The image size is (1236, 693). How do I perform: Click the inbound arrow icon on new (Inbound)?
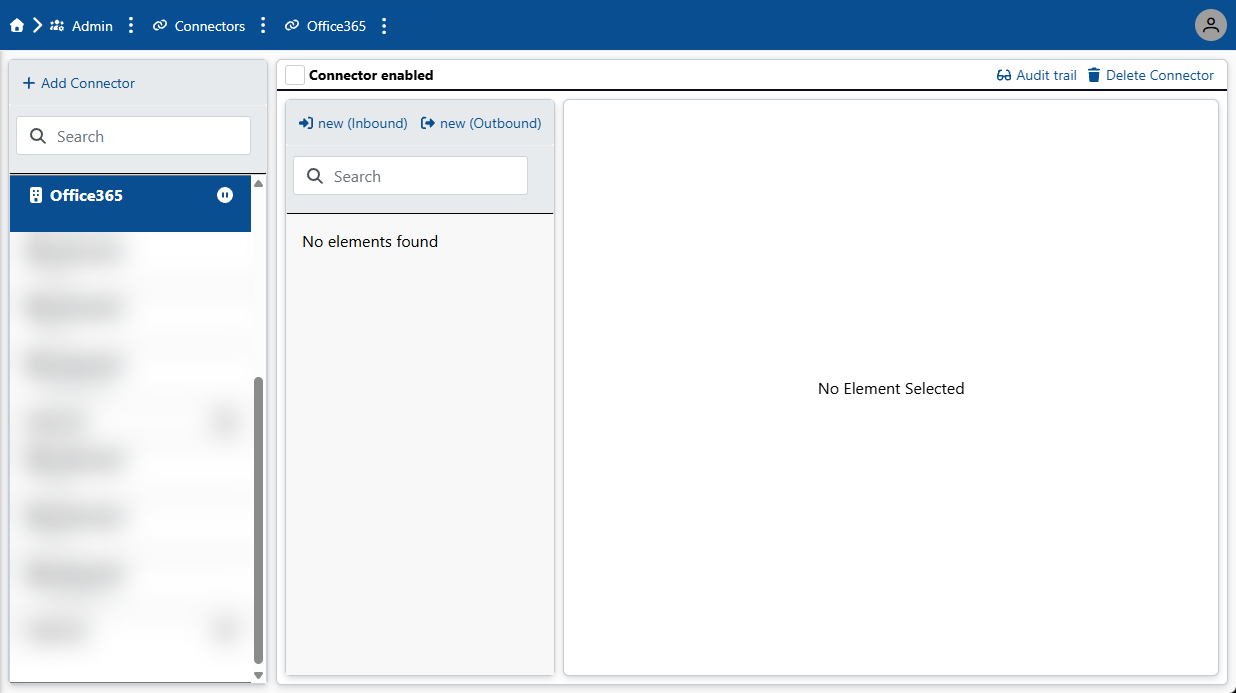(307, 123)
